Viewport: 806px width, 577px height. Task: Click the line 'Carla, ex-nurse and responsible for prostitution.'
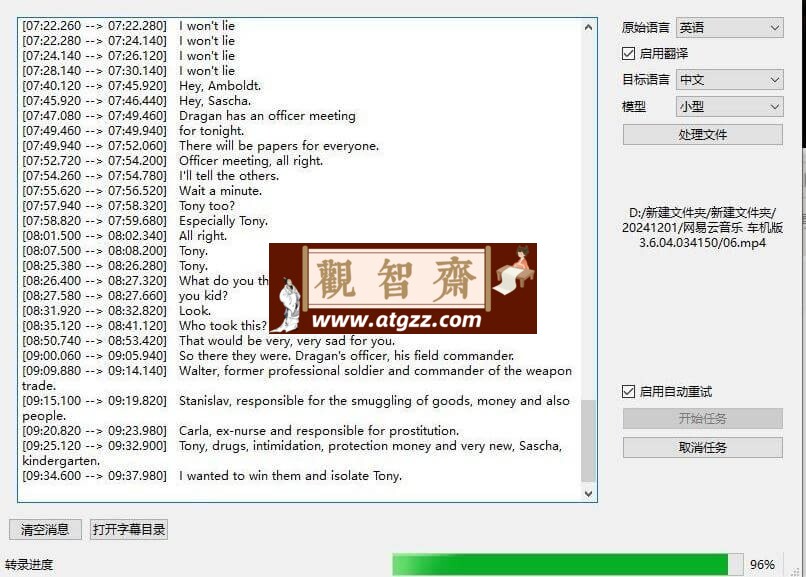(319, 431)
